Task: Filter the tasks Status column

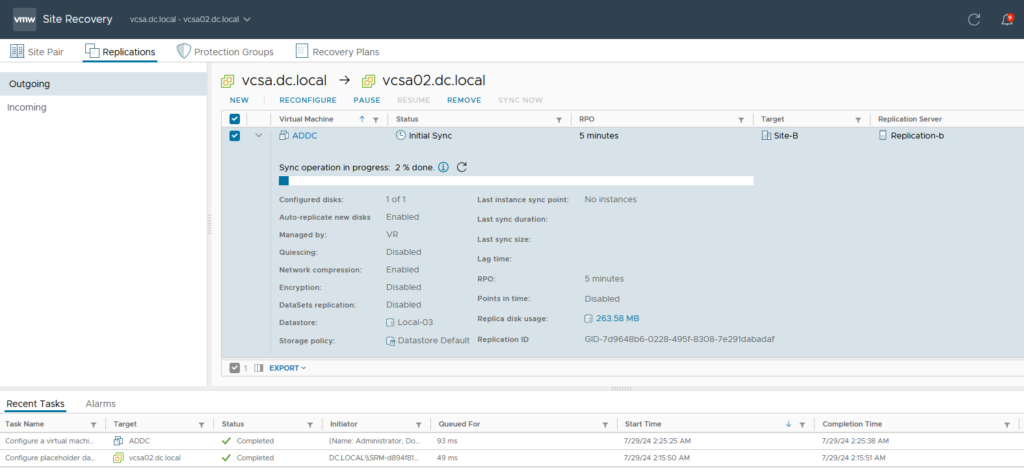Action: 310,424
